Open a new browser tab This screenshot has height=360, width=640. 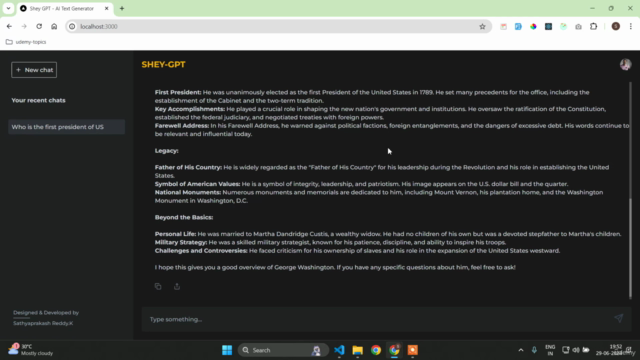point(122,8)
